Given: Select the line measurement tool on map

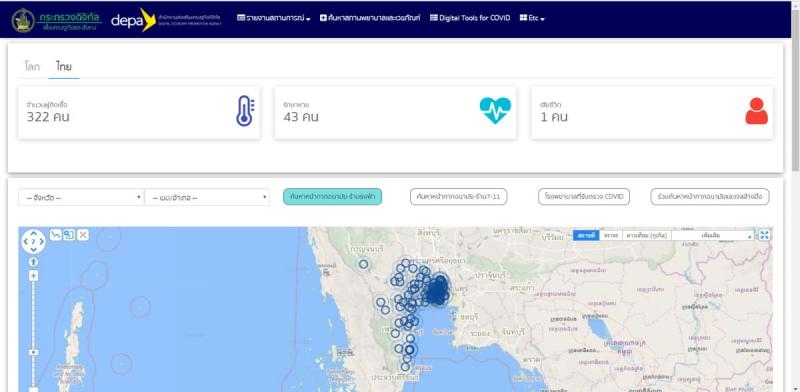Looking at the screenshot, I should 56,235.
